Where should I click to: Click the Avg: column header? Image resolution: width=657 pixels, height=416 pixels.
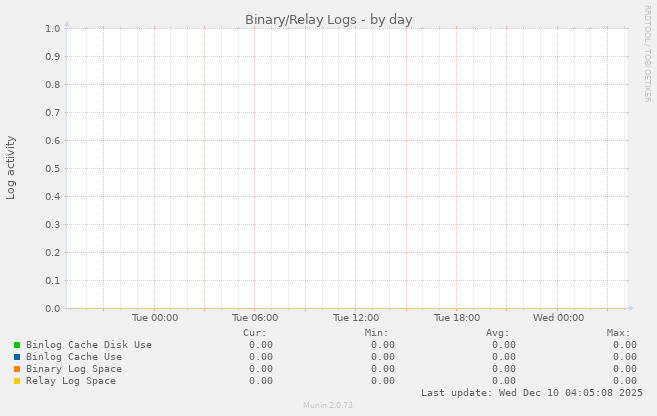point(497,333)
